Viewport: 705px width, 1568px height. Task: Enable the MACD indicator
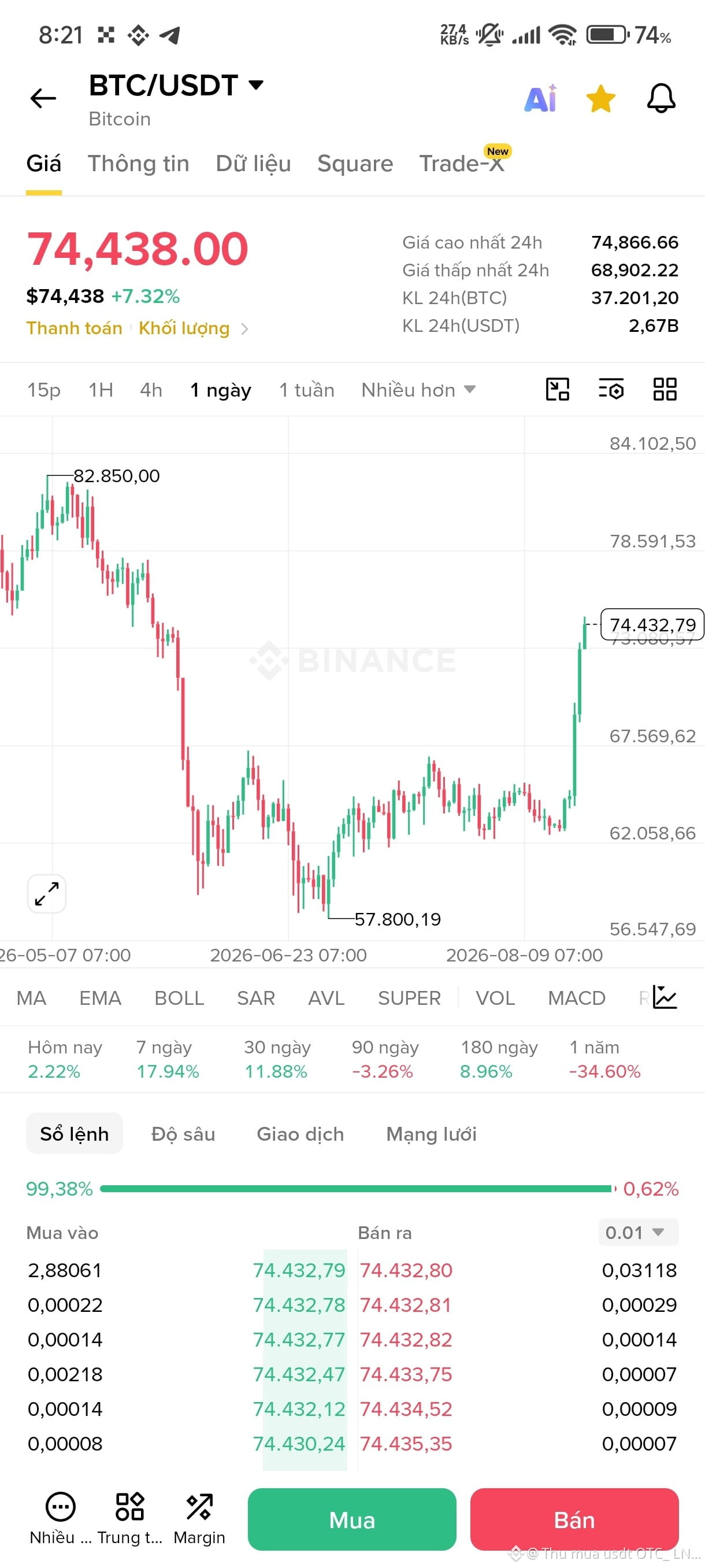pyautogui.click(x=577, y=999)
